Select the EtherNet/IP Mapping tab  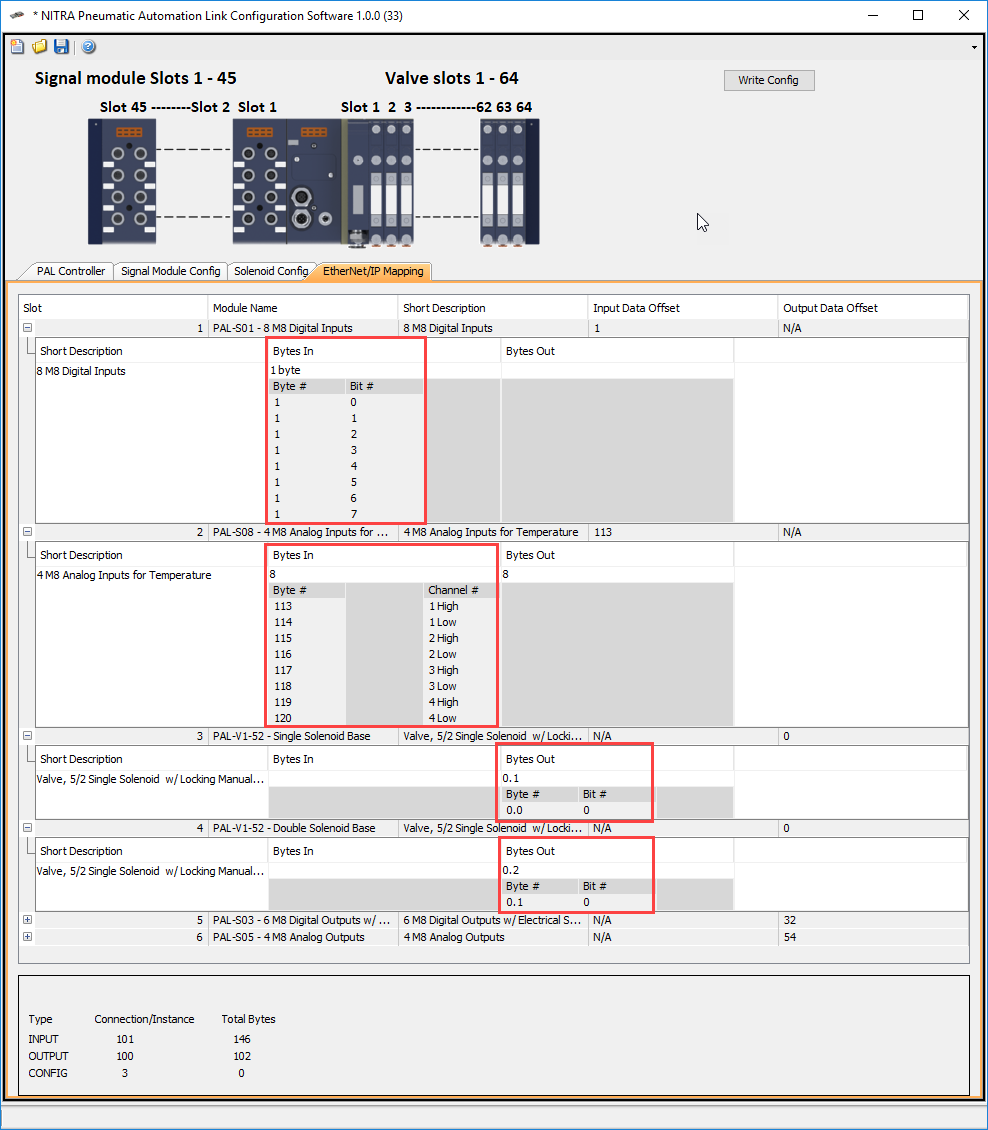click(x=373, y=271)
